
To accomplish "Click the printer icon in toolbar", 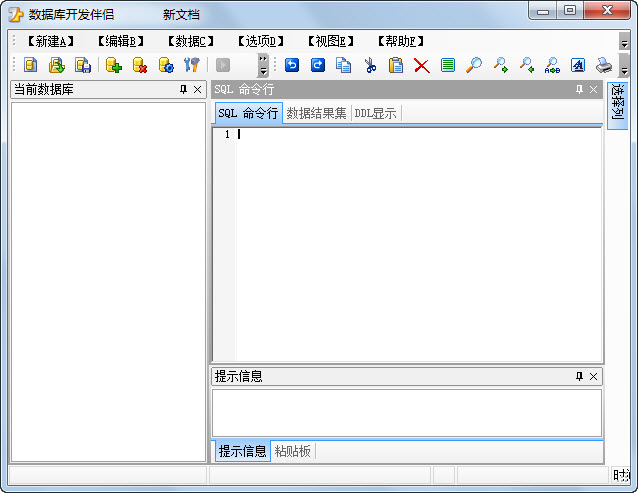I will click(x=604, y=65).
